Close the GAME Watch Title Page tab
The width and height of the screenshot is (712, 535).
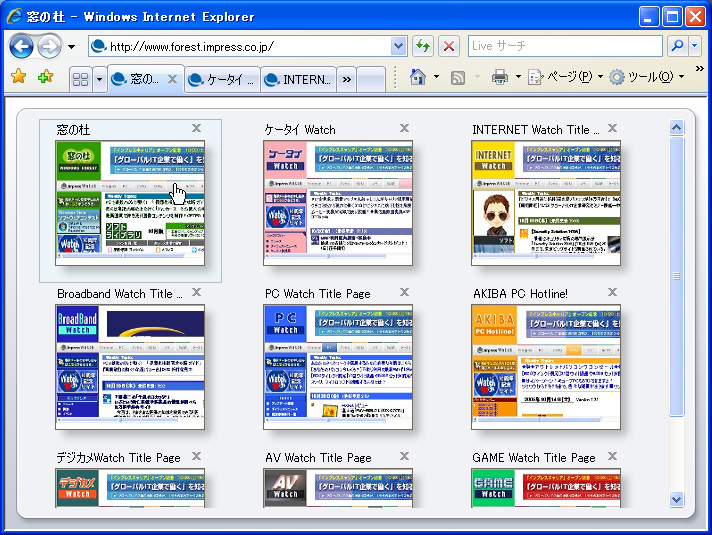tap(612, 456)
